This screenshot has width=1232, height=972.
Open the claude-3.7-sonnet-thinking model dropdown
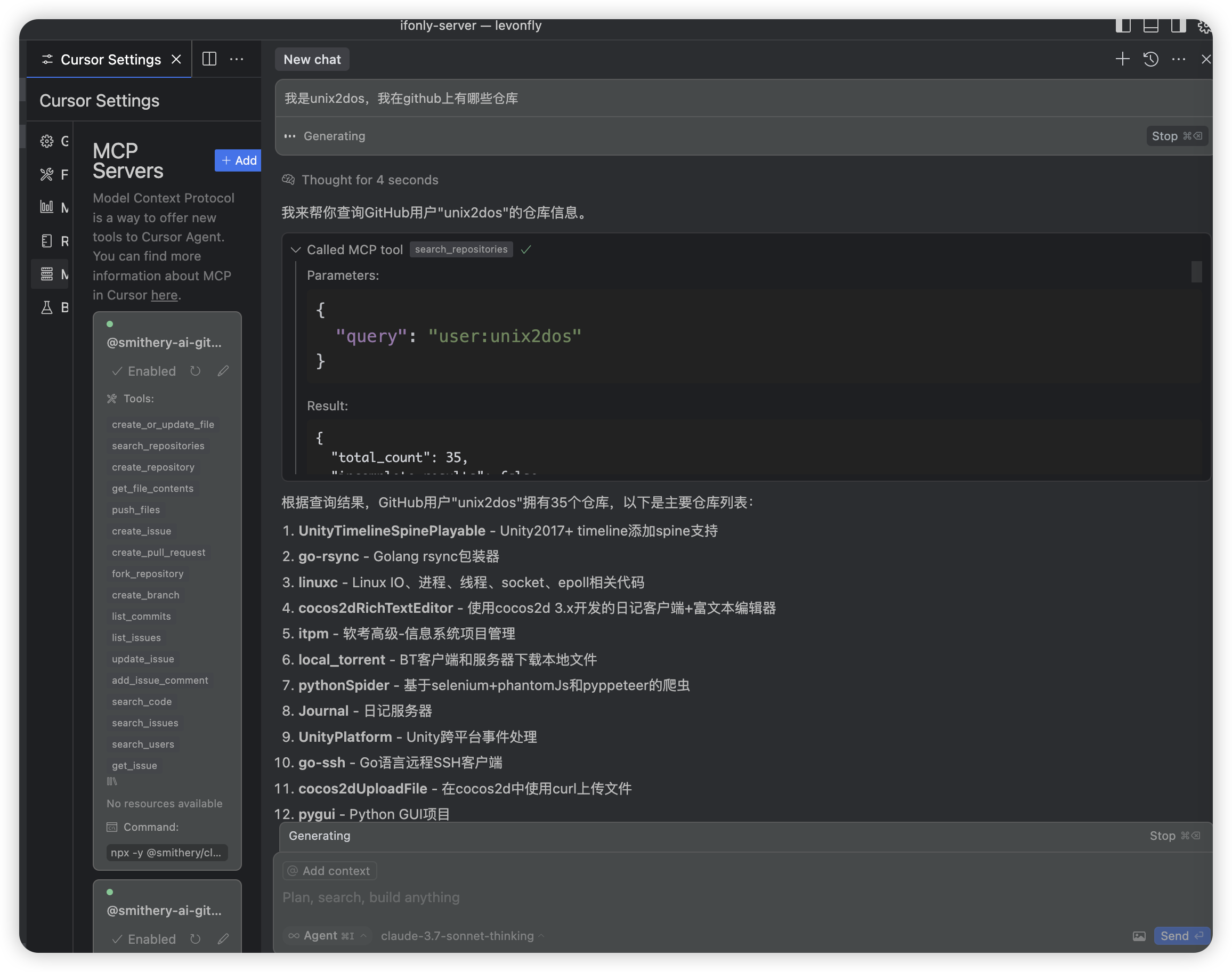(463, 936)
